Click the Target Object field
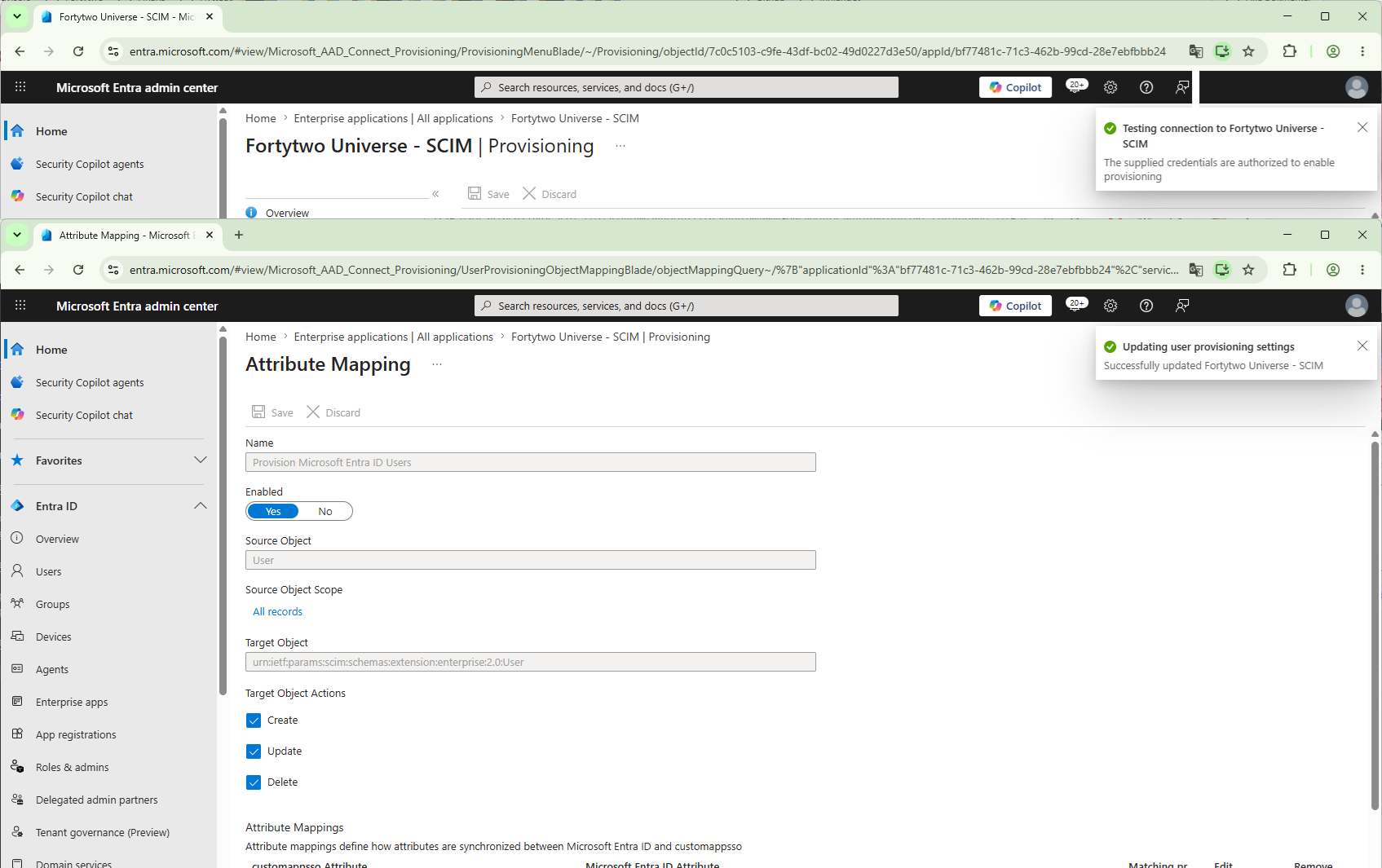 pyautogui.click(x=531, y=662)
